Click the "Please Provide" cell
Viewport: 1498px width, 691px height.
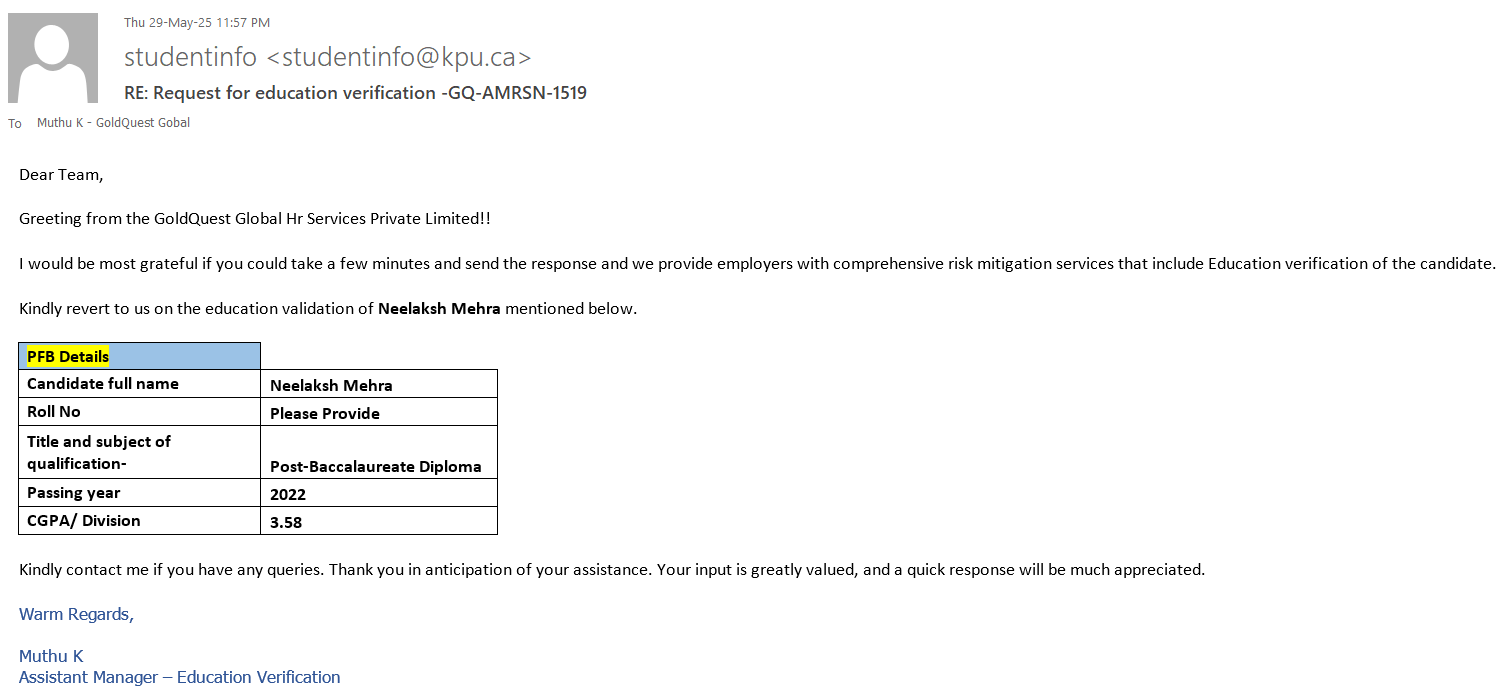click(x=325, y=413)
